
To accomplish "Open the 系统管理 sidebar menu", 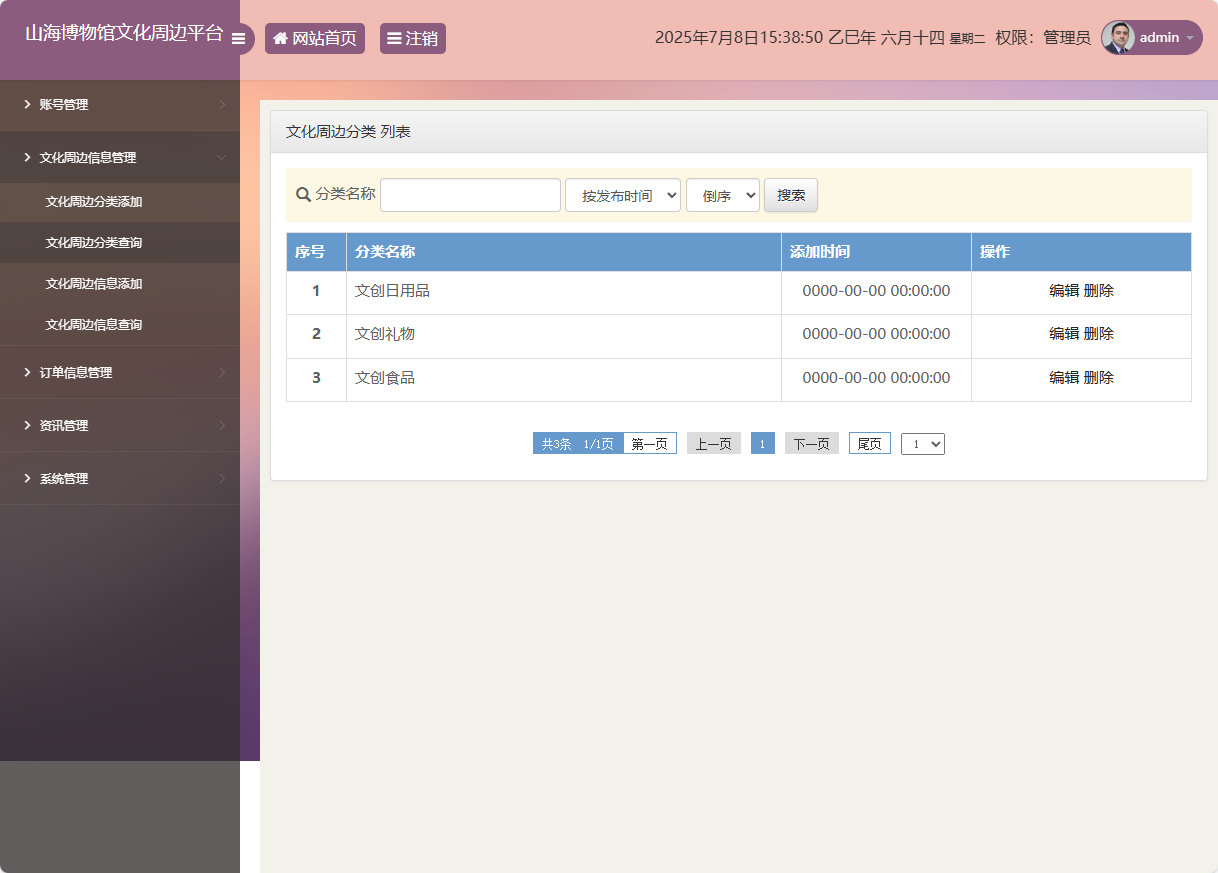I will [x=120, y=478].
